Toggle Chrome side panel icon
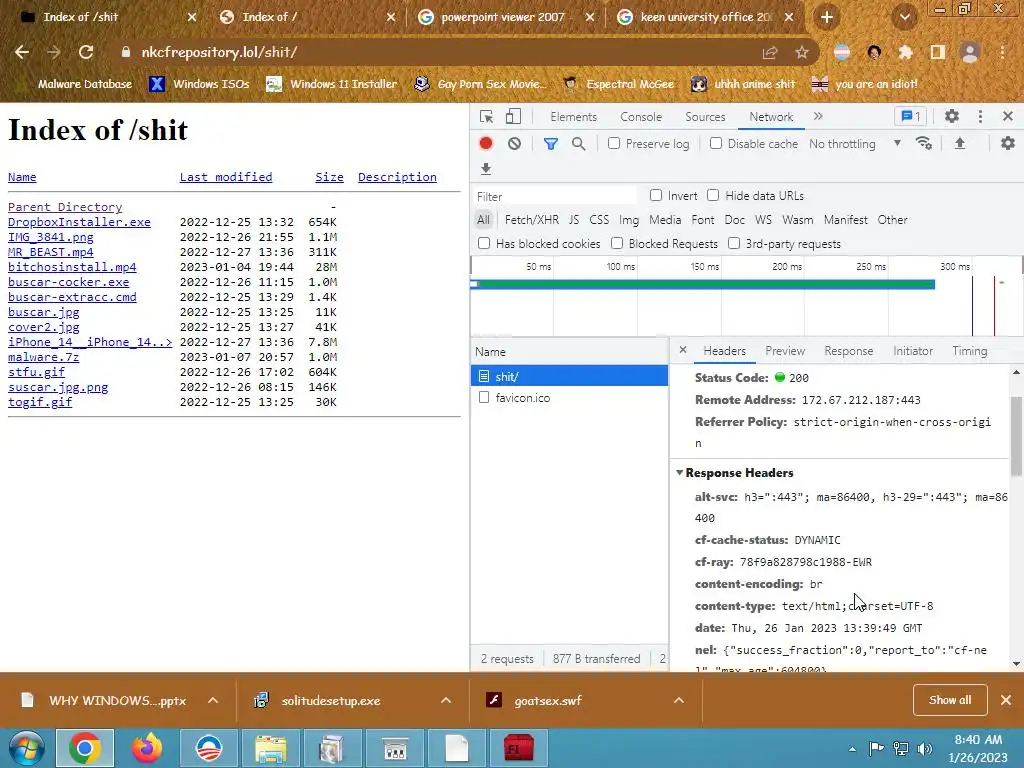1024x768 pixels. pos(938,52)
